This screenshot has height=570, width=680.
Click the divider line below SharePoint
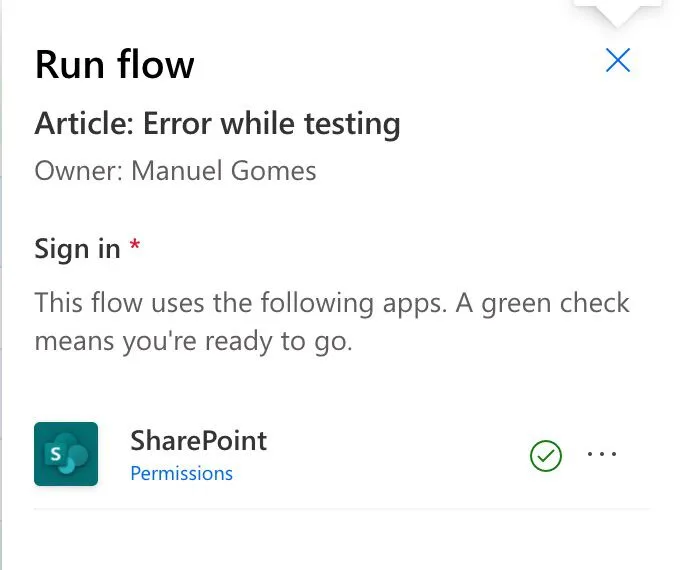tap(342, 509)
